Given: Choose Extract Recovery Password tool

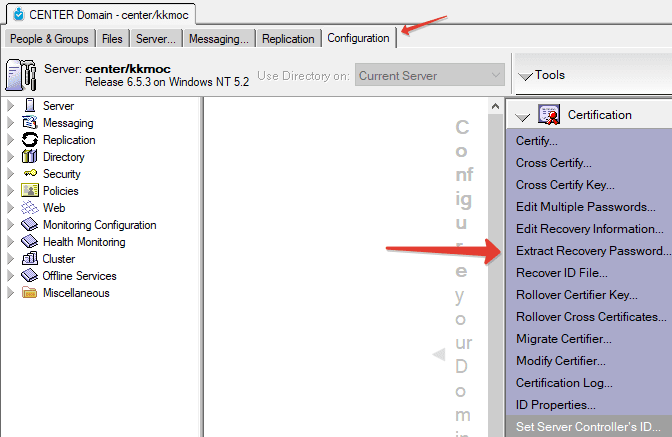Looking at the screenshot, I should click(x=593, y=251).
